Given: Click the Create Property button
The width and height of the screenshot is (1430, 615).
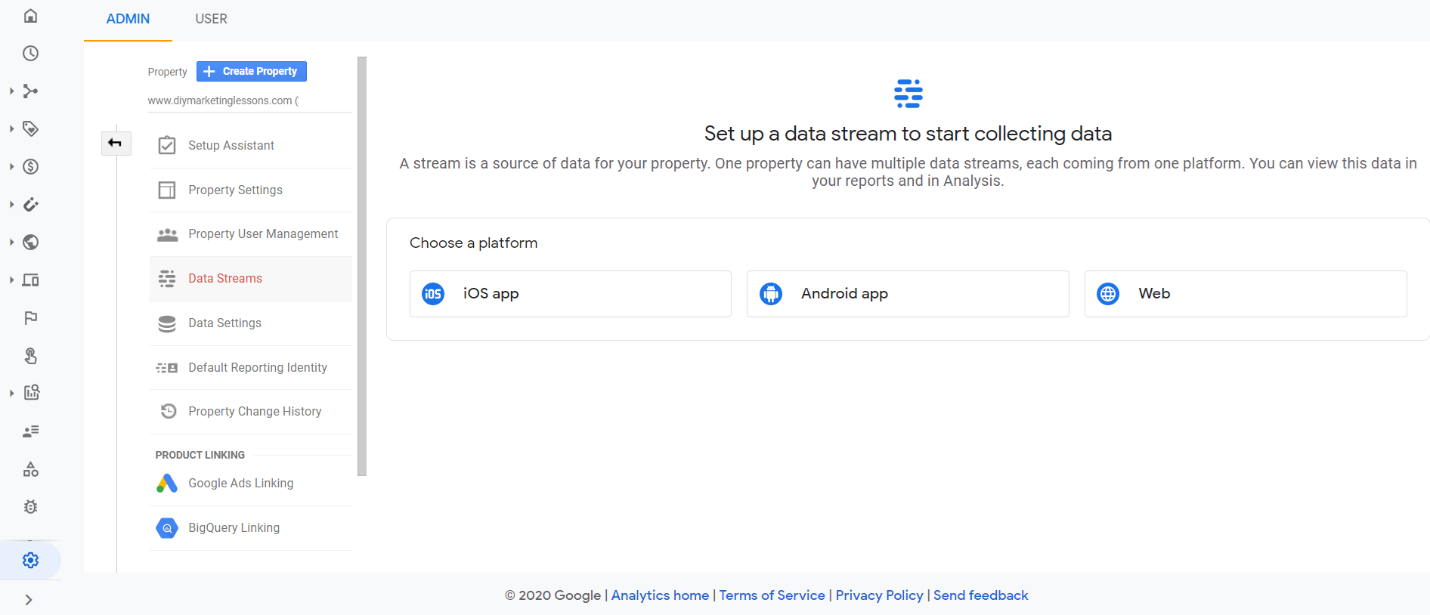Looking at the screenshot, I should click(x=252, y=71).
